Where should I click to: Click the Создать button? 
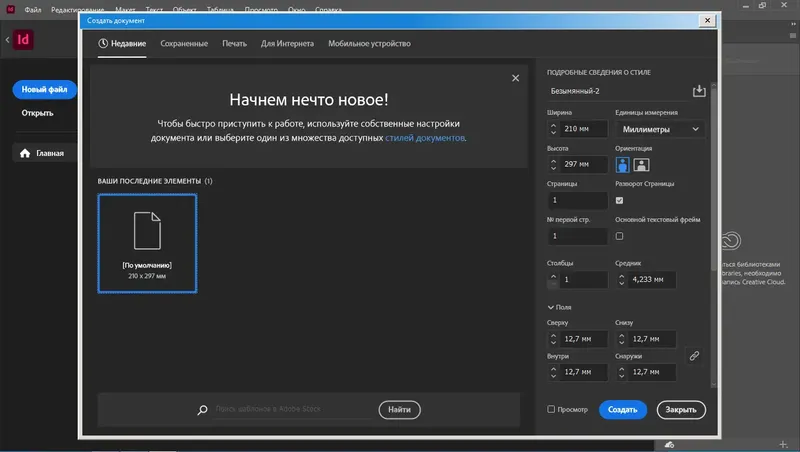pos(622,410)
